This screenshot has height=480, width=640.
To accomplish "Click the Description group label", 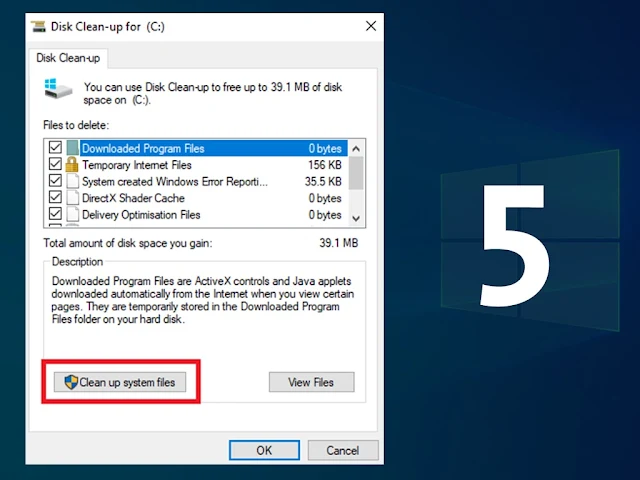I will point(77,262).
